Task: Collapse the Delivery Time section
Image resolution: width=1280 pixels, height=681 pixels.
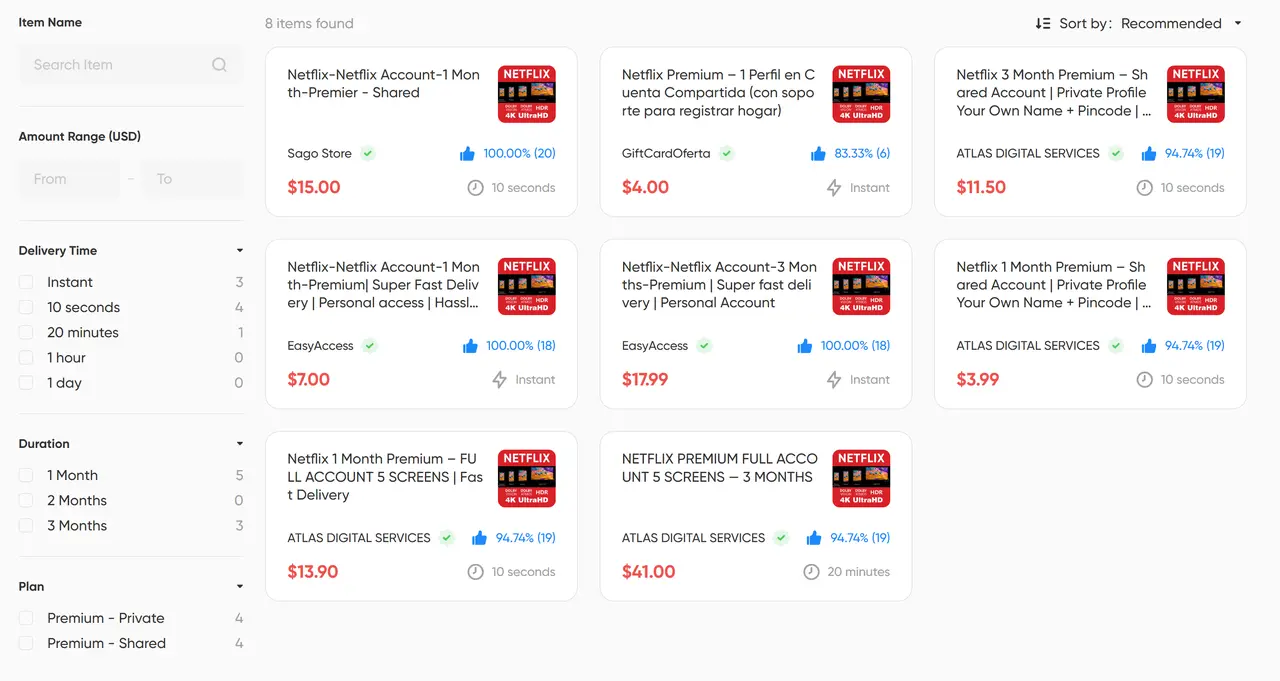Action: coord(239,250)
